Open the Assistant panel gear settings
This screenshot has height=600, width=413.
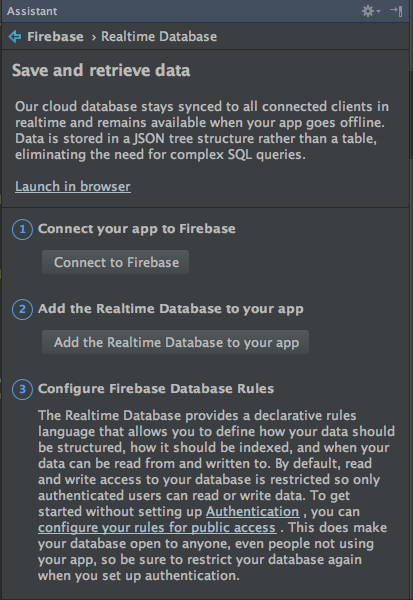[368, 11]
